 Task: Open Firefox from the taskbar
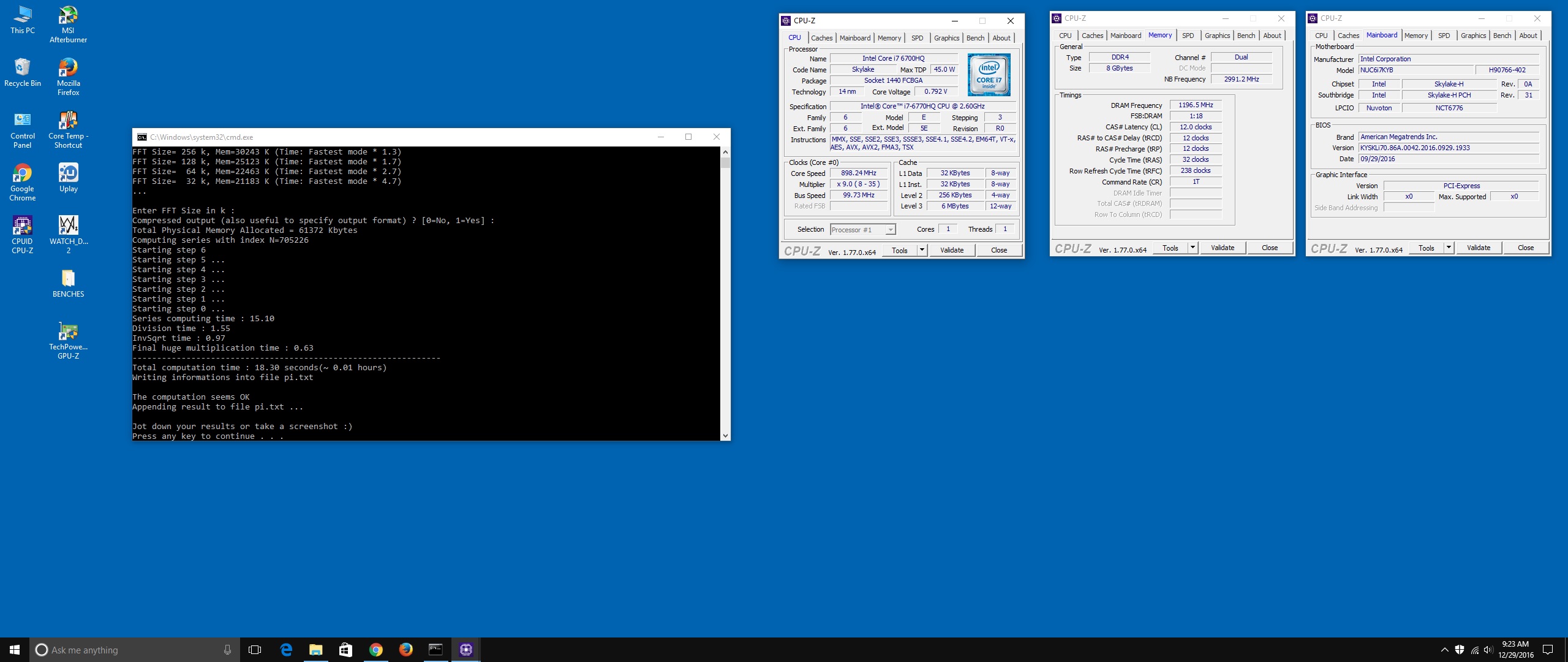(x=406, y=650)
